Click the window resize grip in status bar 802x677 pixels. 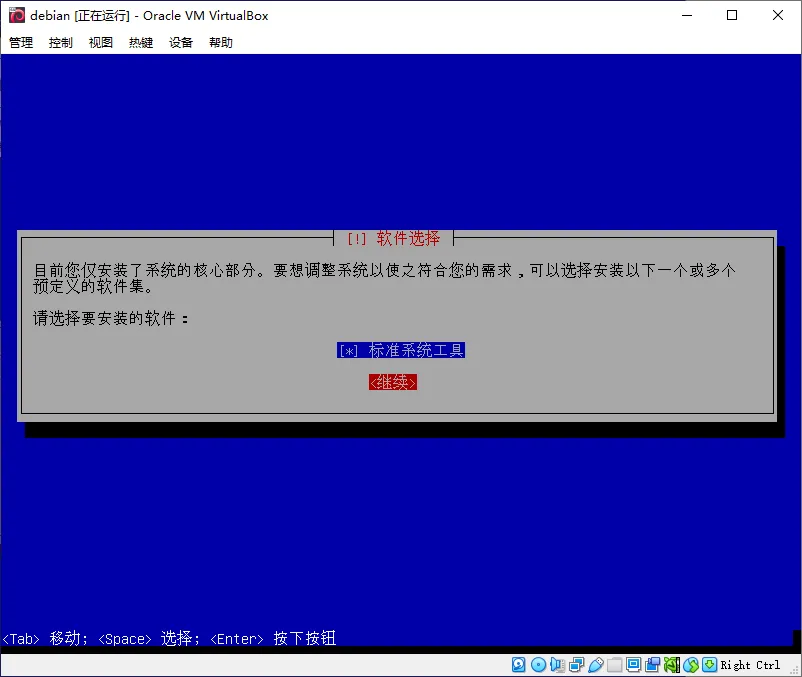(794, 670)
